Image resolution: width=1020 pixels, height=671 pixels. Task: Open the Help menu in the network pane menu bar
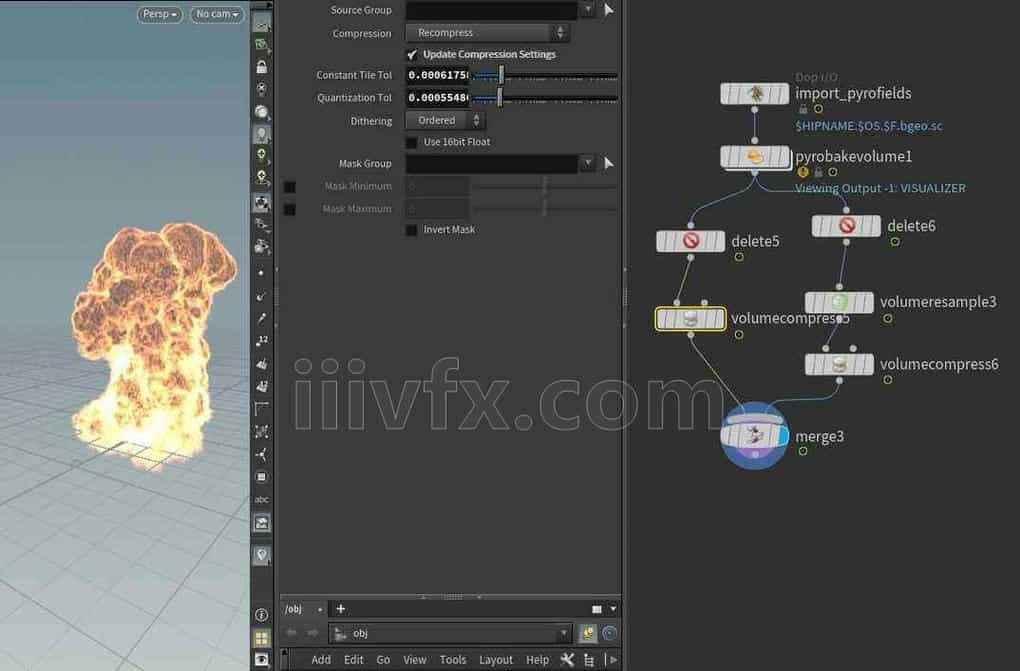coord(537,660)
